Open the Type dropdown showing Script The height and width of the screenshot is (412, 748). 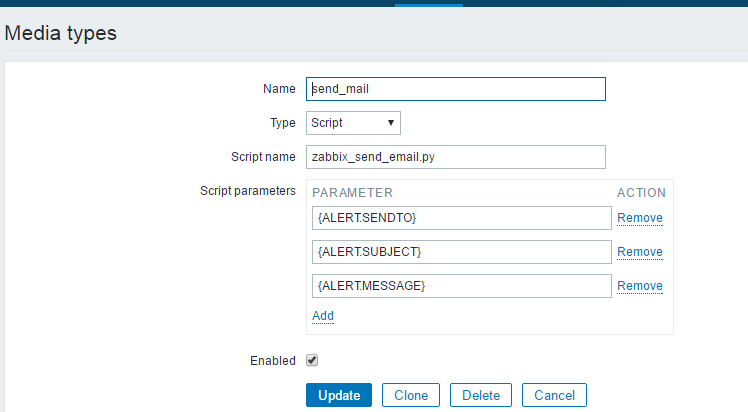(x=353, y=123)
